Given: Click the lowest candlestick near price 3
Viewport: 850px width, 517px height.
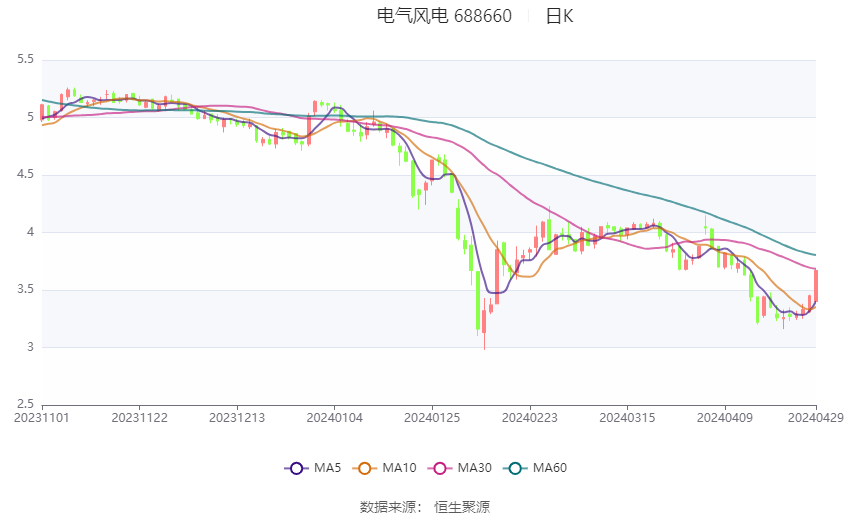Looking at the screenshot, I should pos(484,324).
